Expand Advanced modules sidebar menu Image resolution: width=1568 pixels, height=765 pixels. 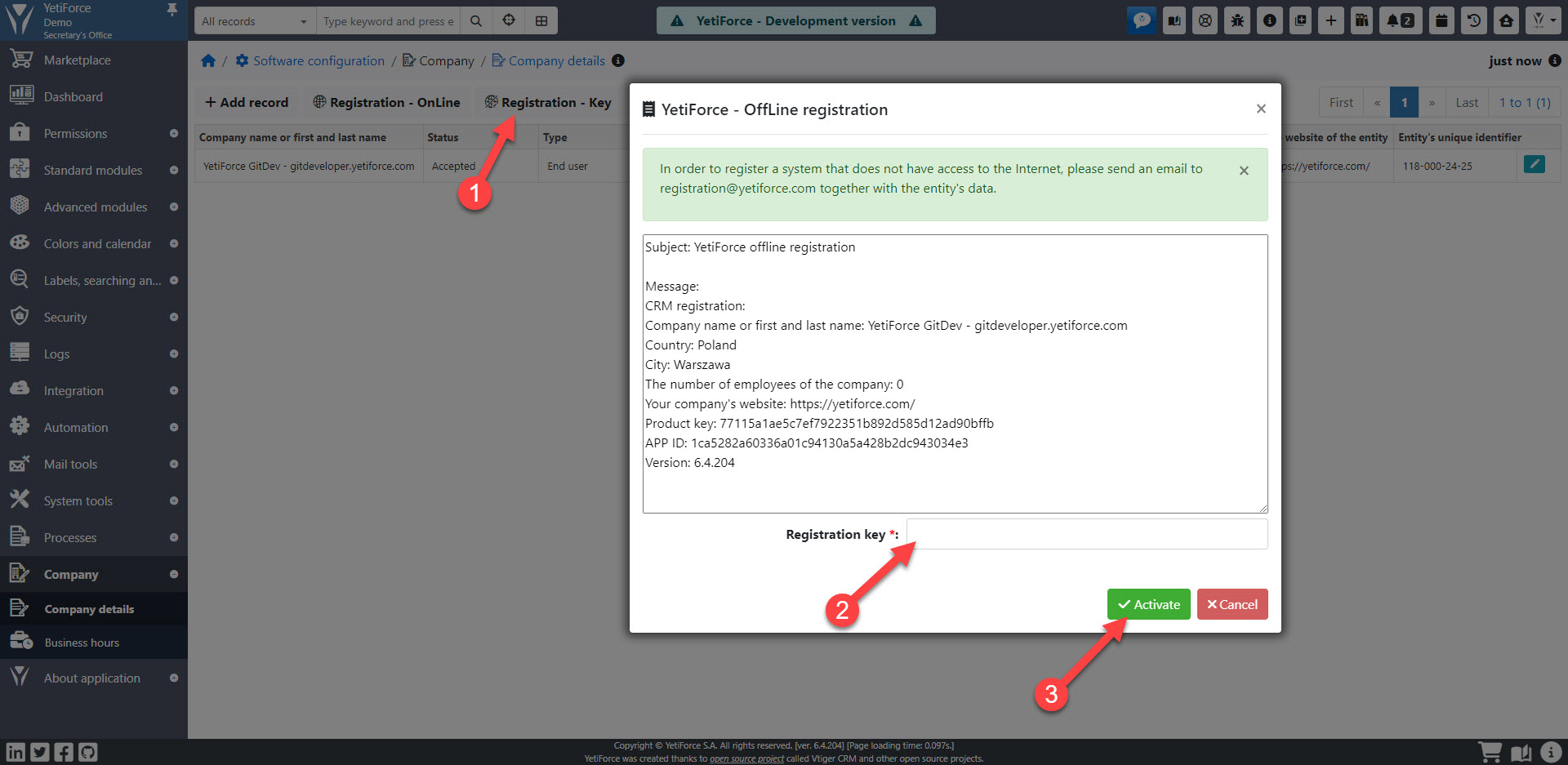click(94, 207)
